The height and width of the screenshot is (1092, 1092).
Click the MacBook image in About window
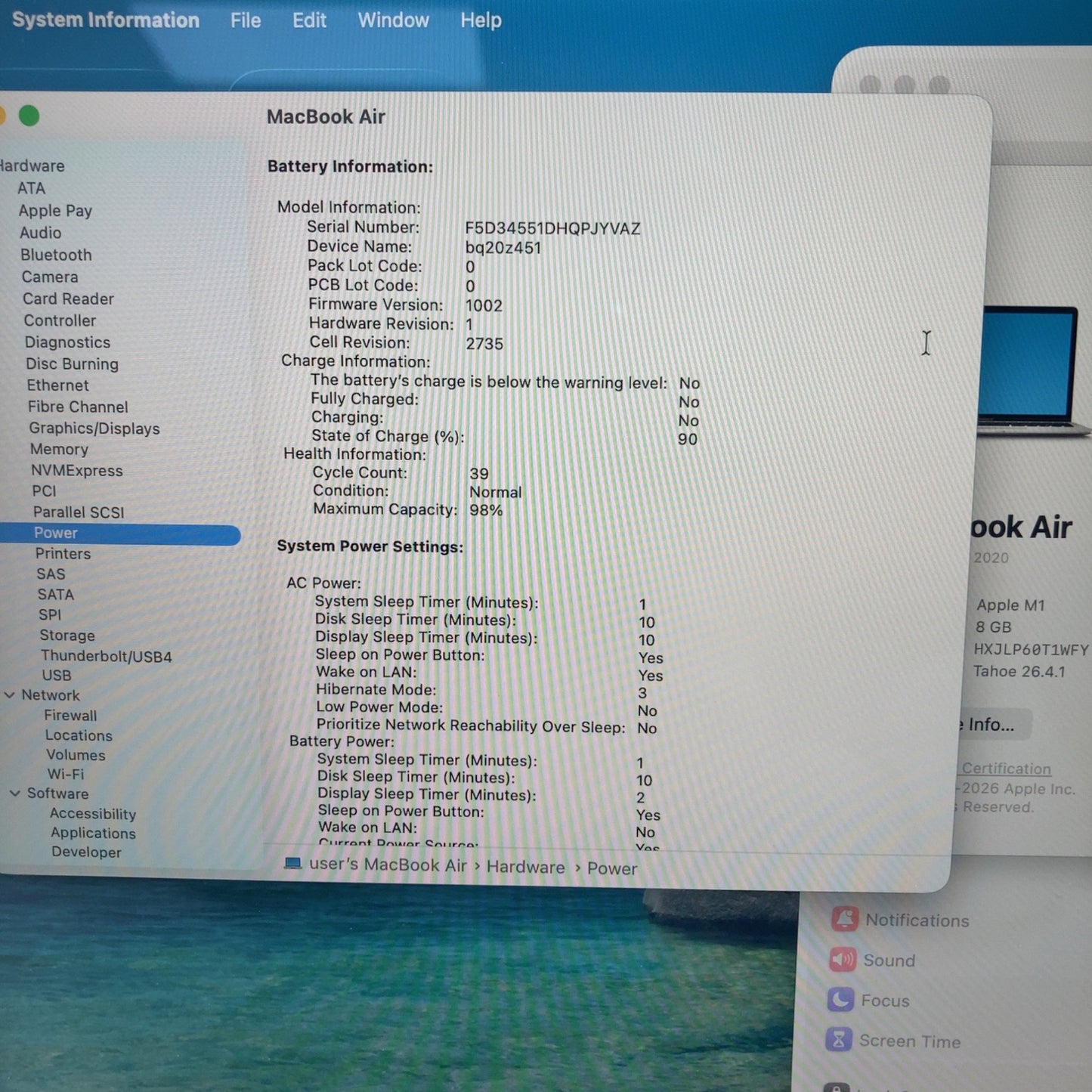click(x=1034, y=372)
